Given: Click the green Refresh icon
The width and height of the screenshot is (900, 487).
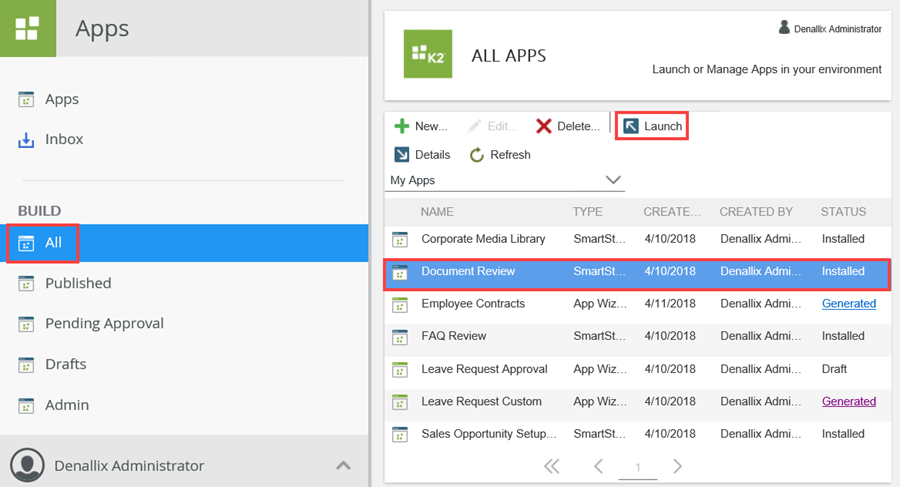Looking at the screenshot, I should click(477, 155).
